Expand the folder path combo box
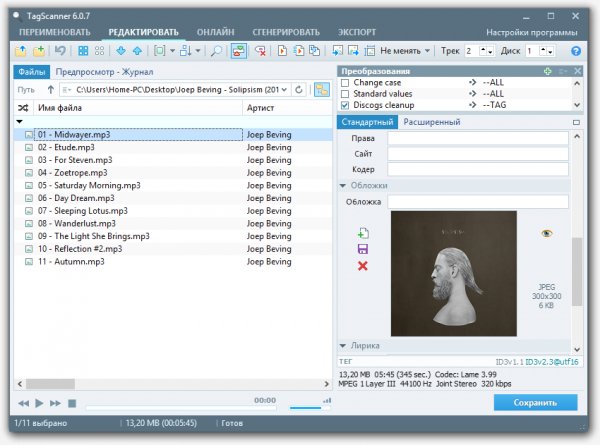 [284, 90]
